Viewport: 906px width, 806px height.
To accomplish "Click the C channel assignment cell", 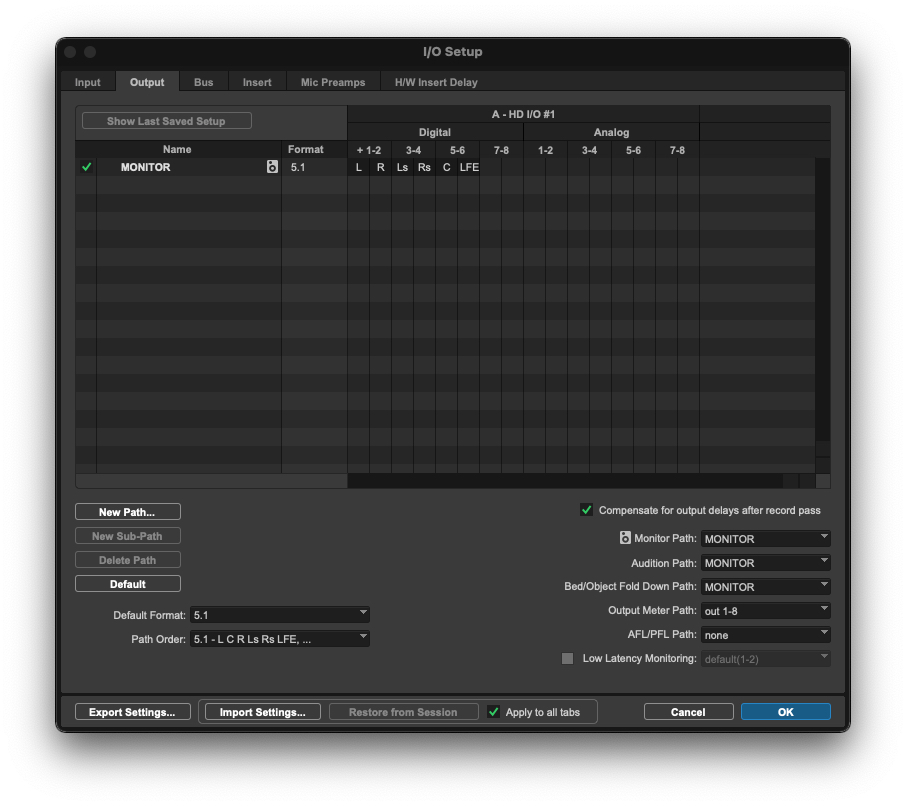I will (446, 168).
